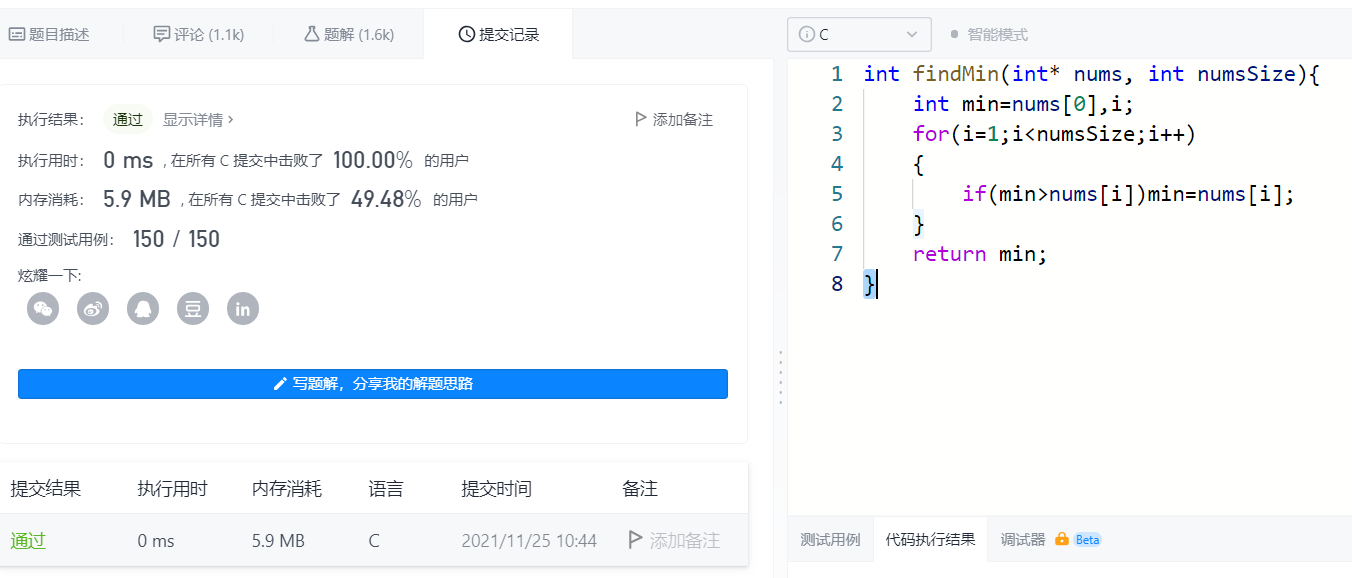Click the lock icon beside 调试器

point(1062,539)
